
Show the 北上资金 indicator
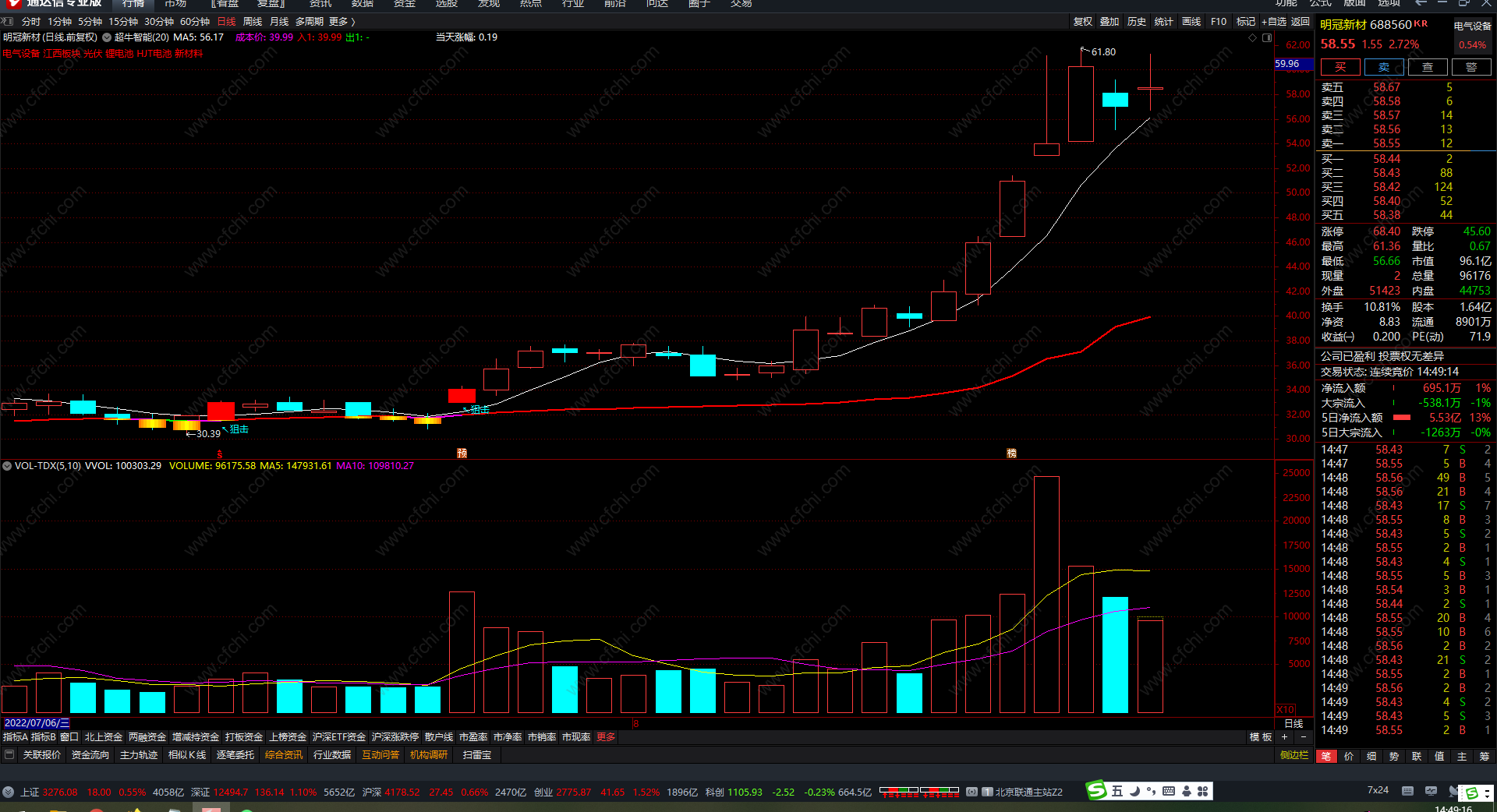point(104,737)
